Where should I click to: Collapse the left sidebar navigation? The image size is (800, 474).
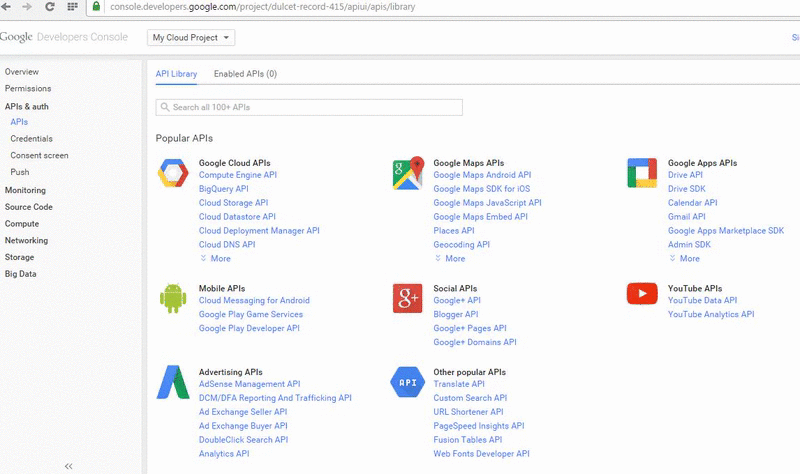coord(69,466)
